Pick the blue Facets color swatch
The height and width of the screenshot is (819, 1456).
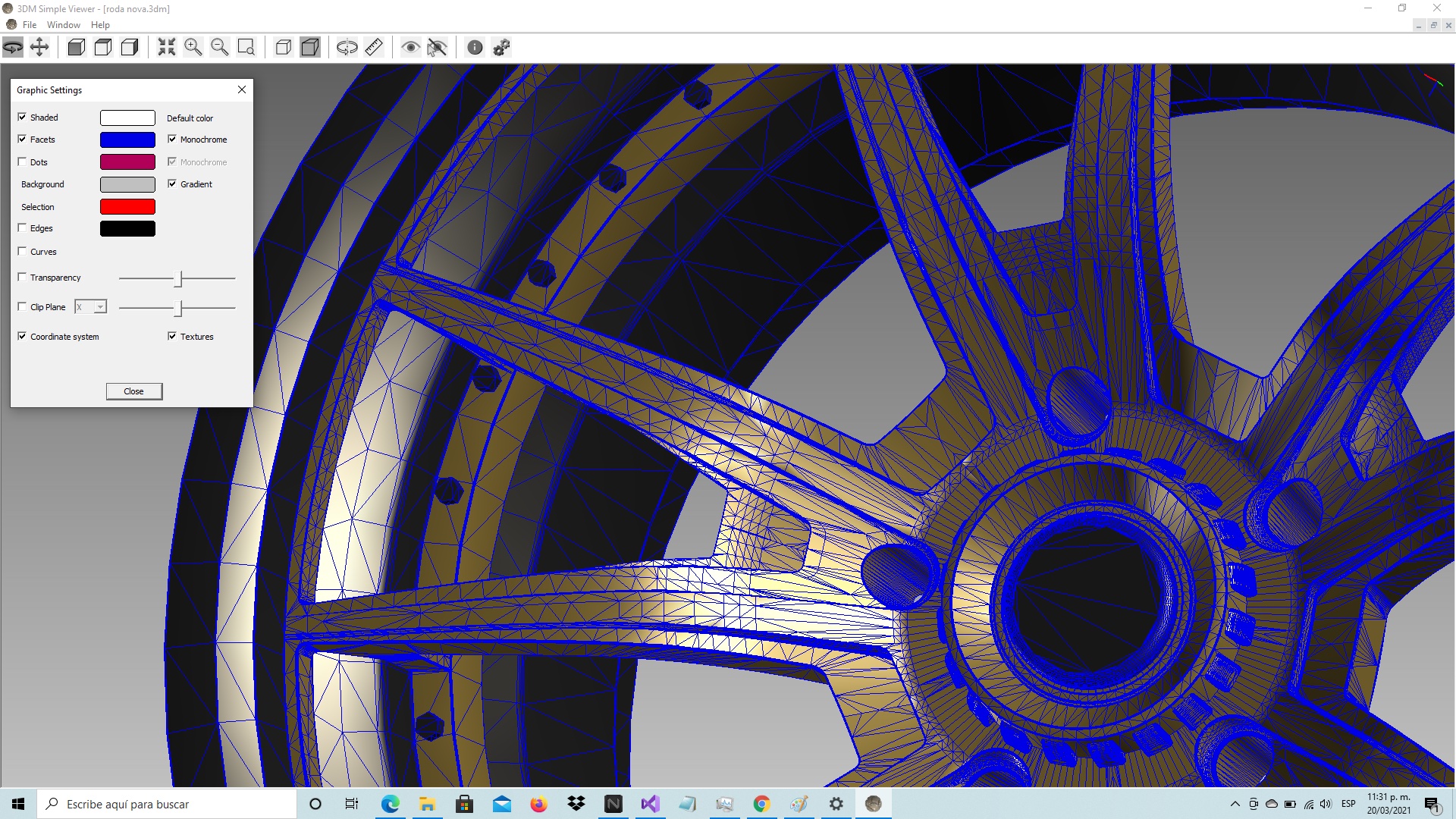click(x=127, y=140)
